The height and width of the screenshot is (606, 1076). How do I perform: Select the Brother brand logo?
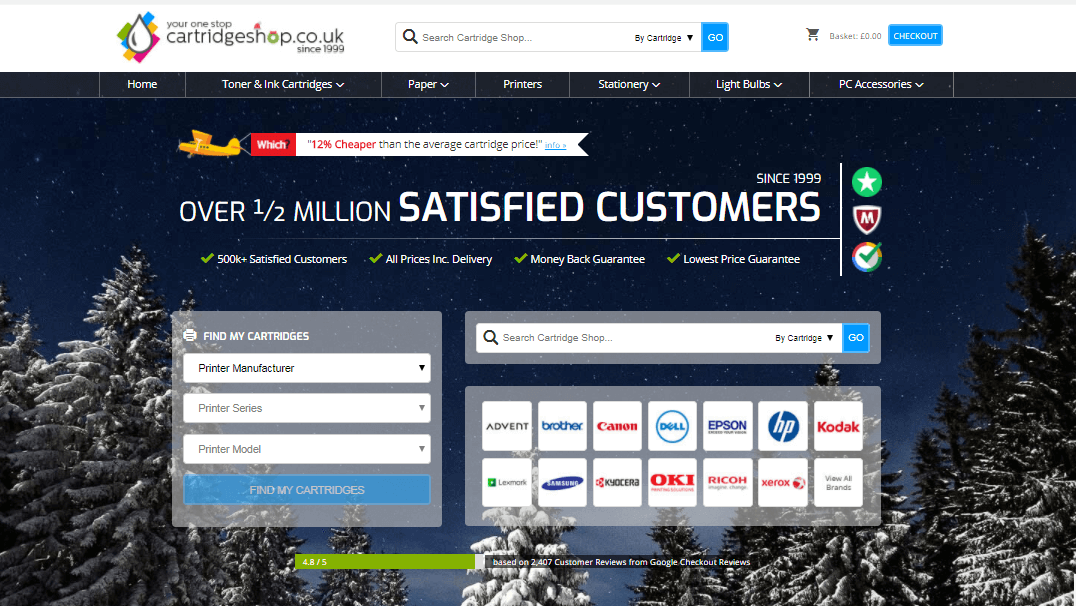(562, 426)
